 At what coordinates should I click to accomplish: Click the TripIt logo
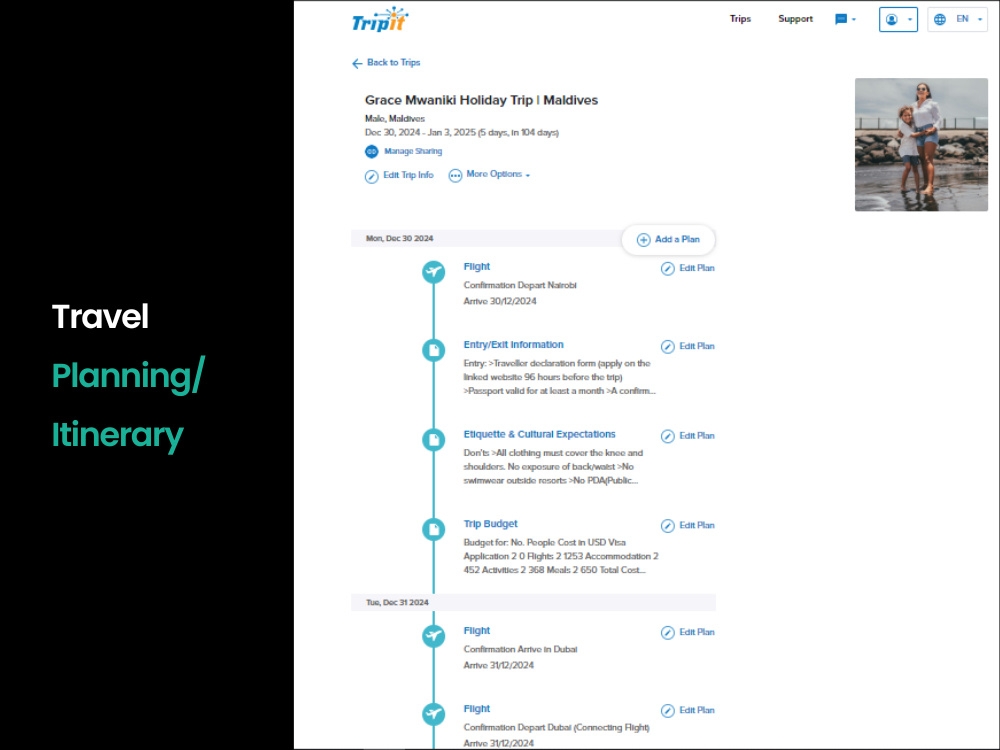pos(380,20)
